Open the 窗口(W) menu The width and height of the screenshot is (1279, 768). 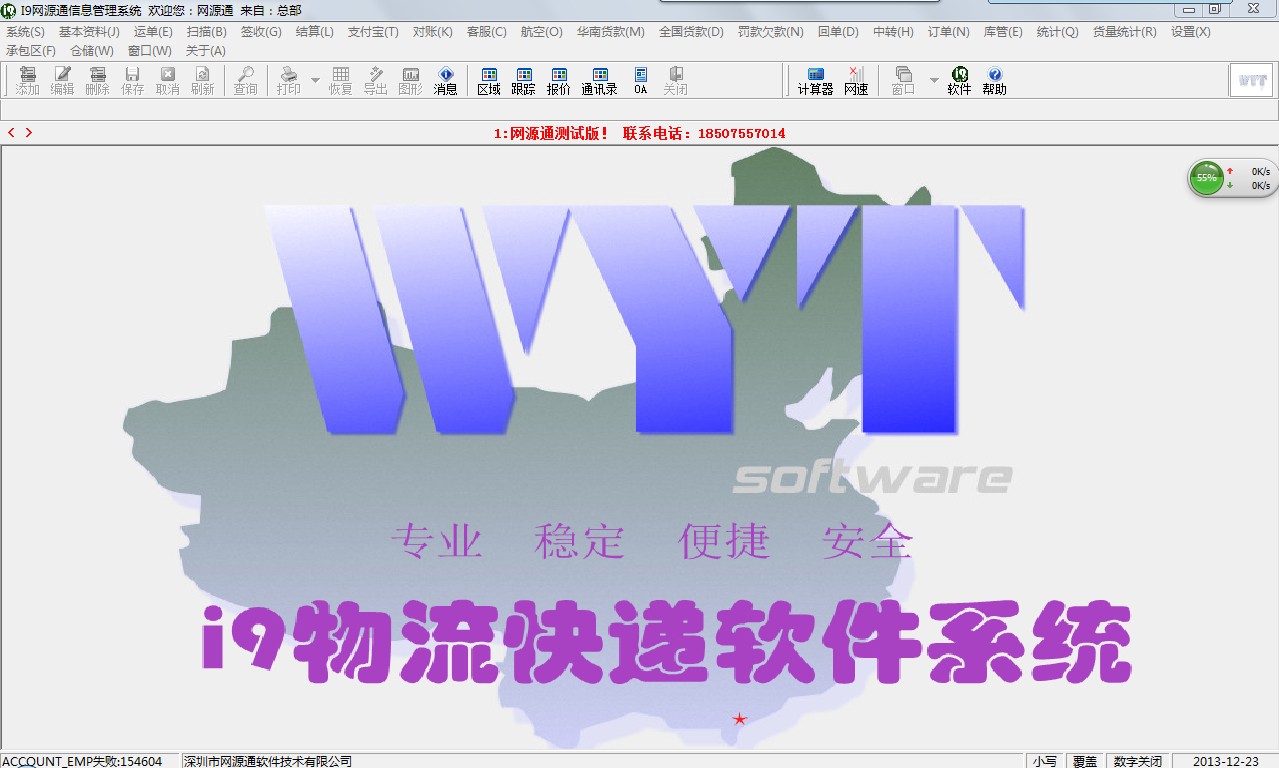pyautogui.click(x=150, y=51)
